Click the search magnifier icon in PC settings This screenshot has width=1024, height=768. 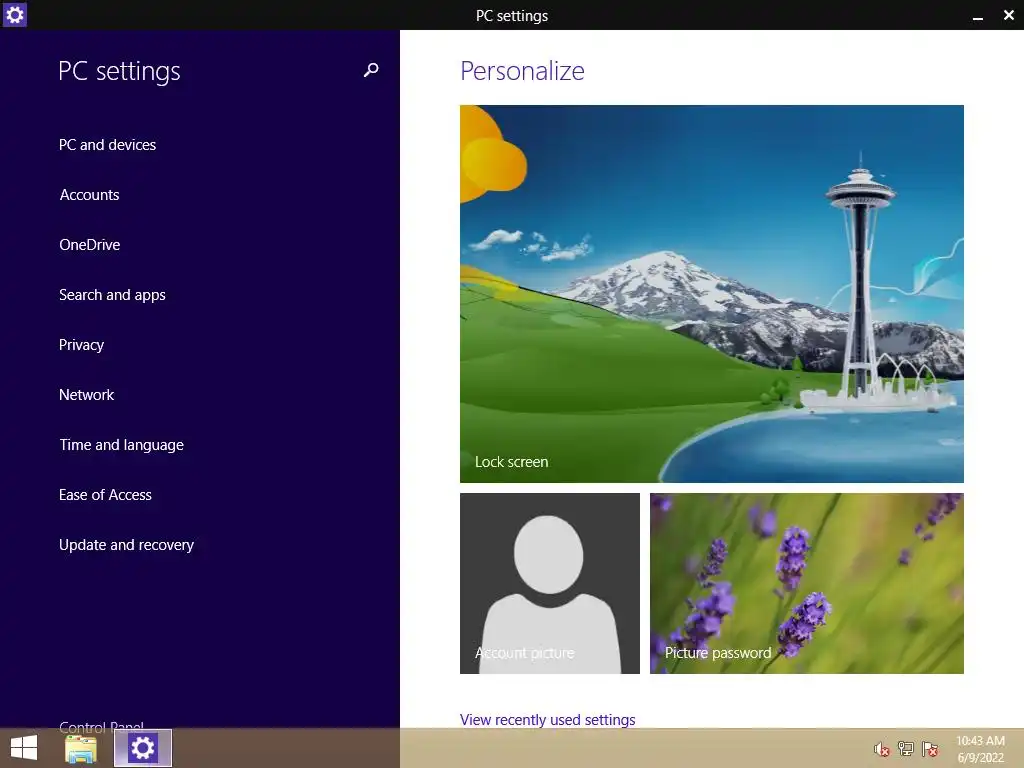click(x=371, y=70)
